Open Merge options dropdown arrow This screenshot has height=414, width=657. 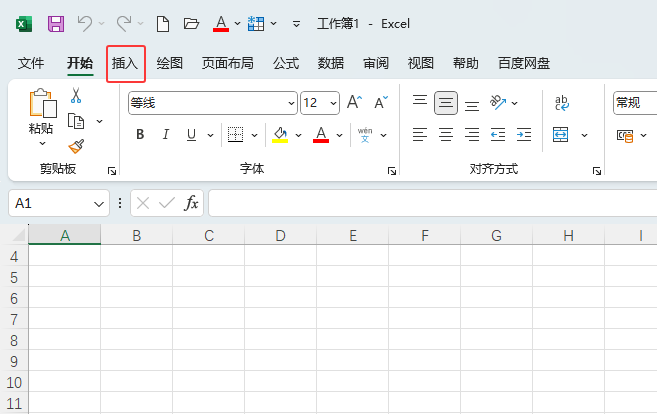coord(584,135)
